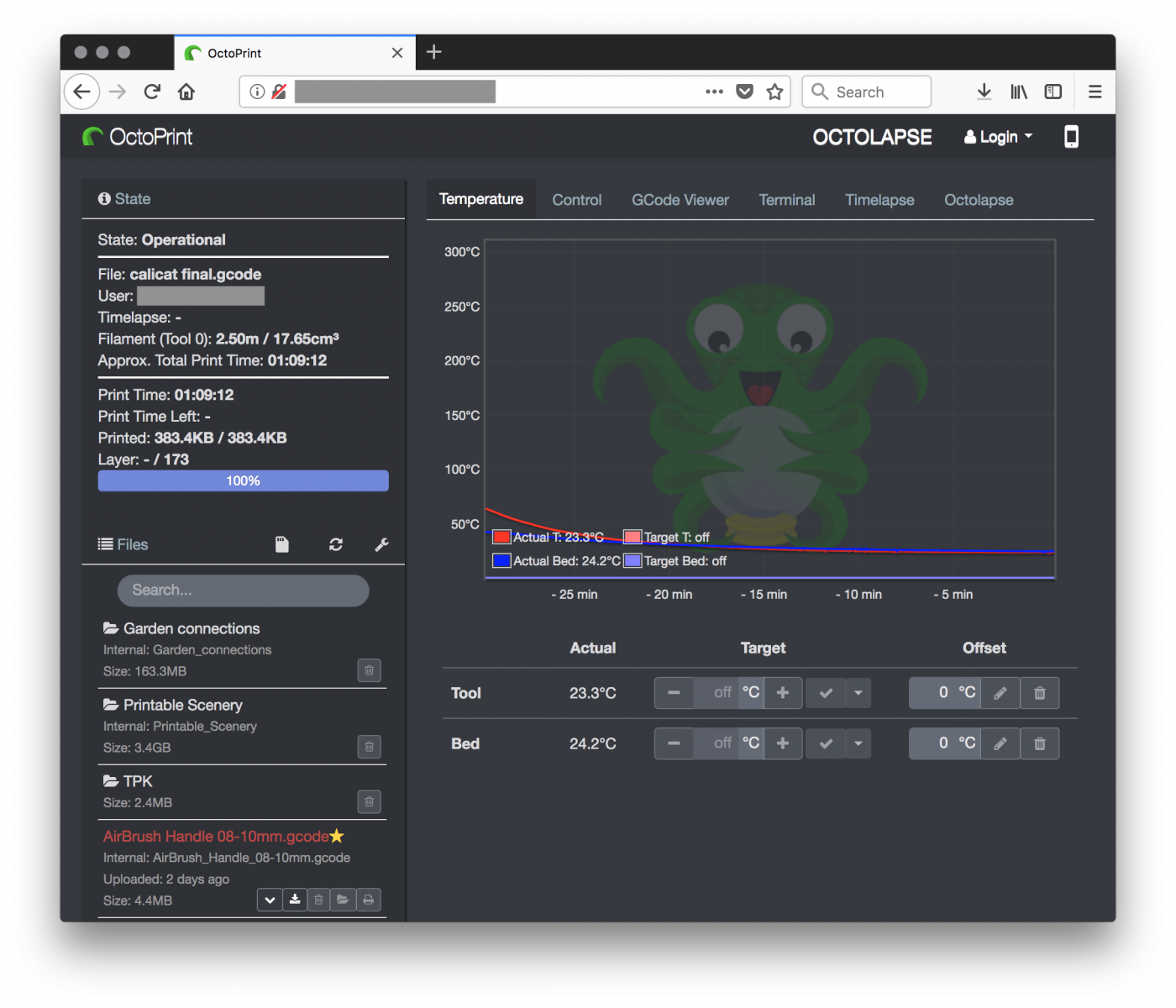Open the Login dropdown menu

tap(998, 137)
